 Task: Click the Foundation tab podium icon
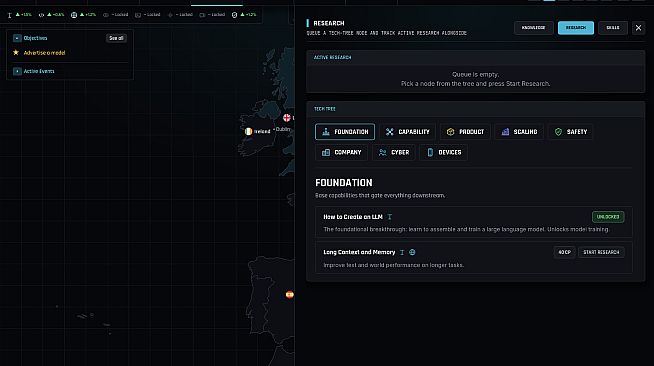coord(326,132)
